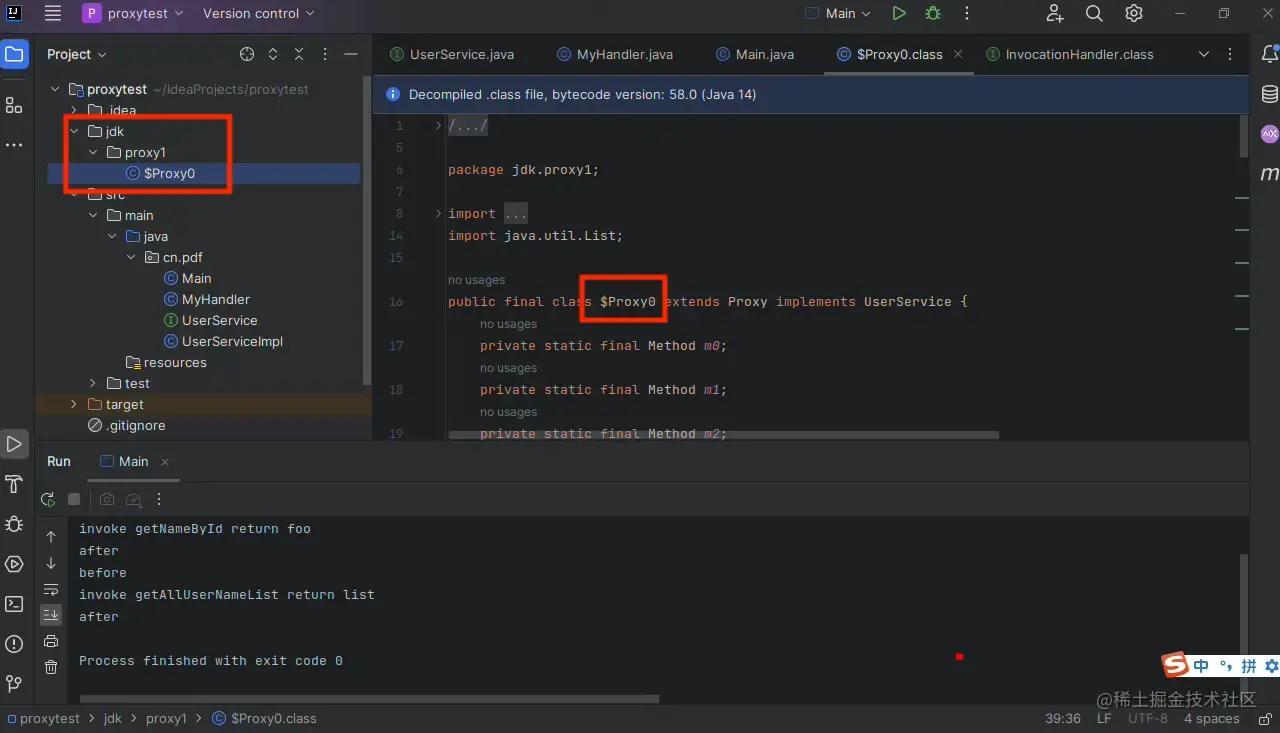Rerun Main using the rerun icon
The height and width of the screenshot is (733, 1280).
[48, 499]
